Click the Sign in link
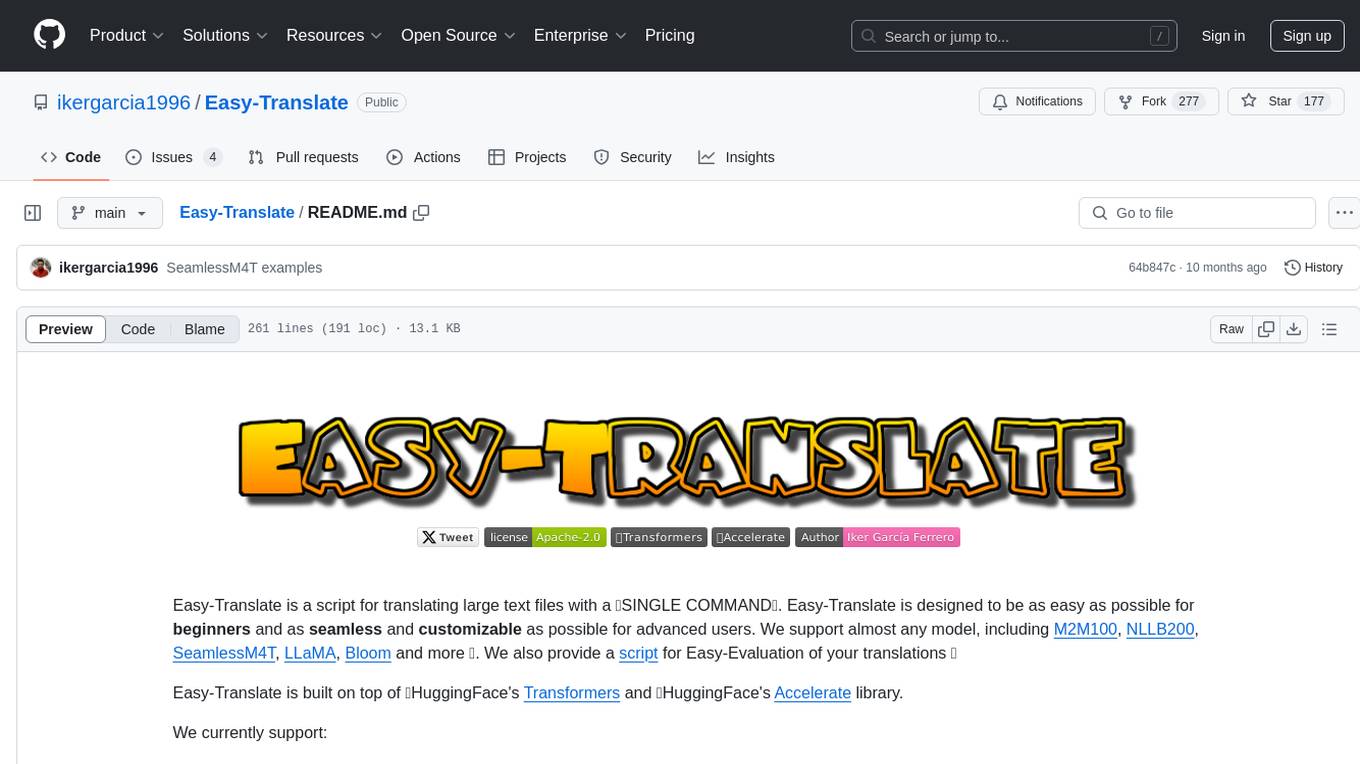The height and width of the screenshot is (764, 1360). tap(1223, 36)
